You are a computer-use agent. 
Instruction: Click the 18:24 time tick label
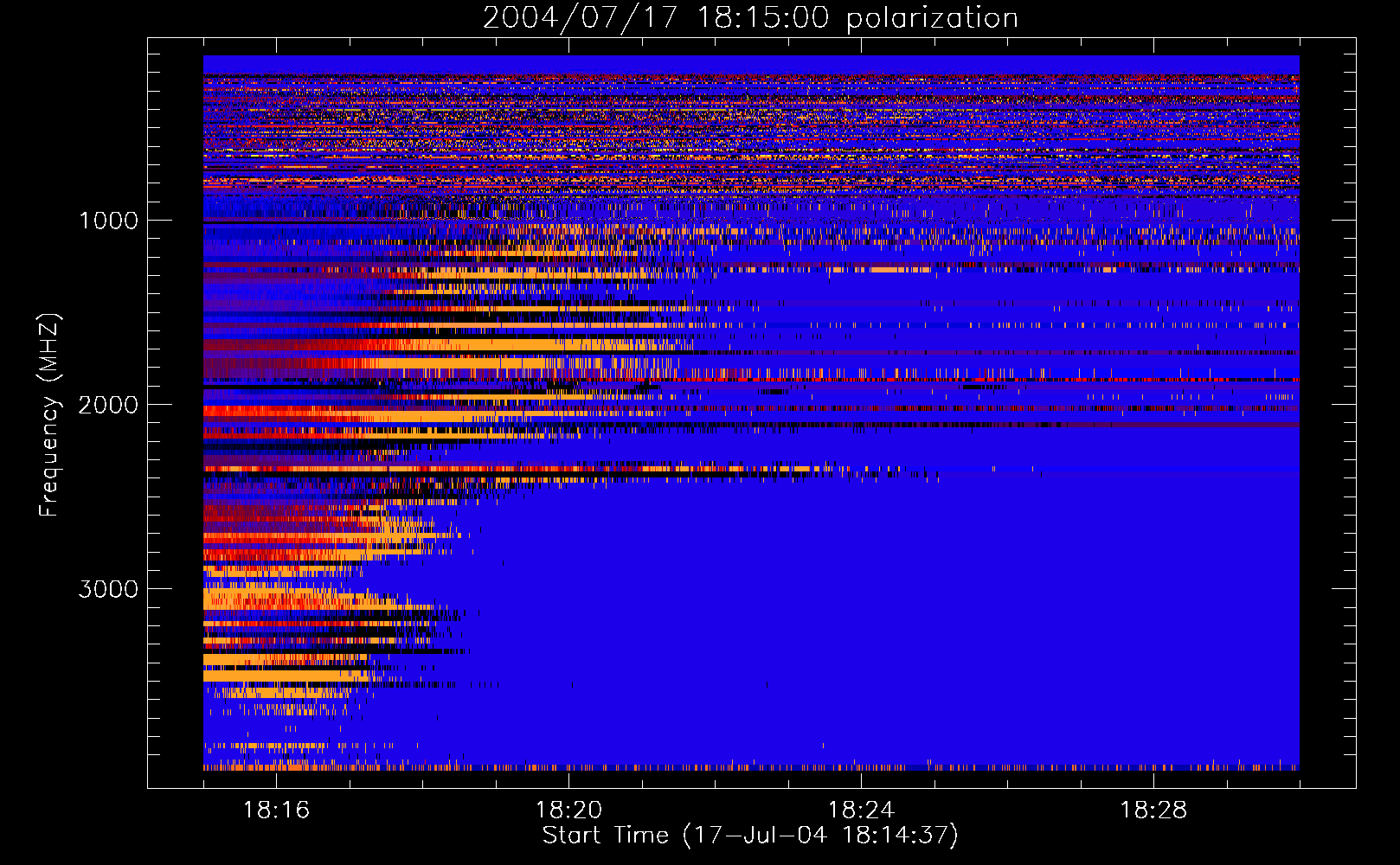pos(861,811)
